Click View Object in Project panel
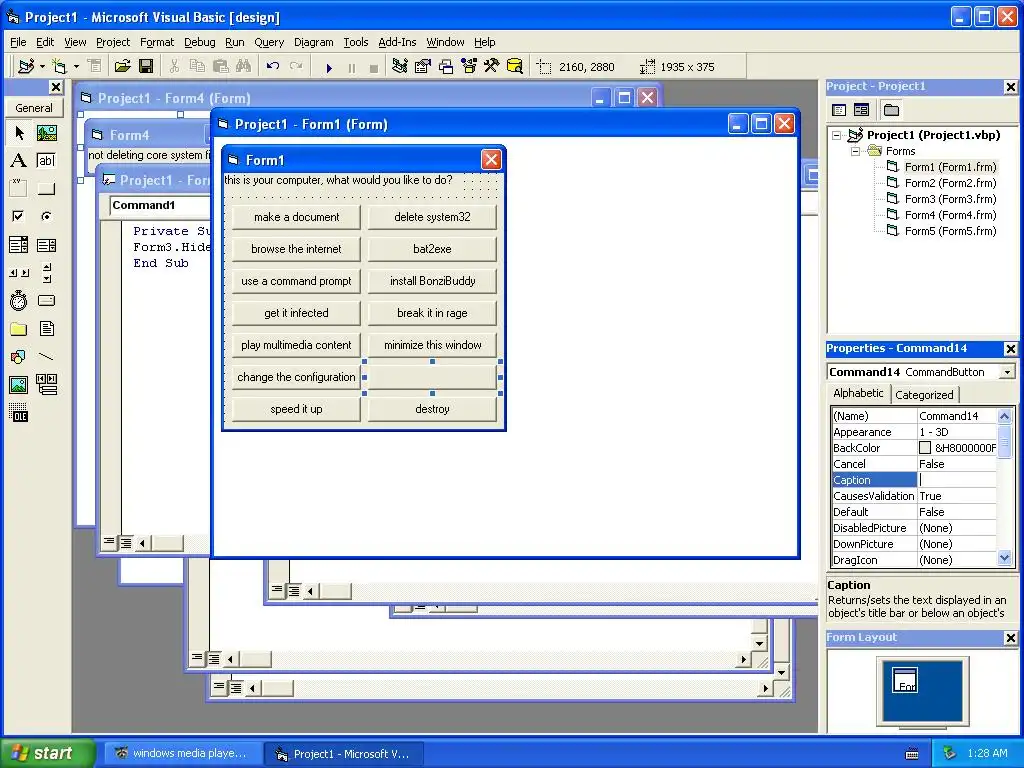 click(861, 110)
